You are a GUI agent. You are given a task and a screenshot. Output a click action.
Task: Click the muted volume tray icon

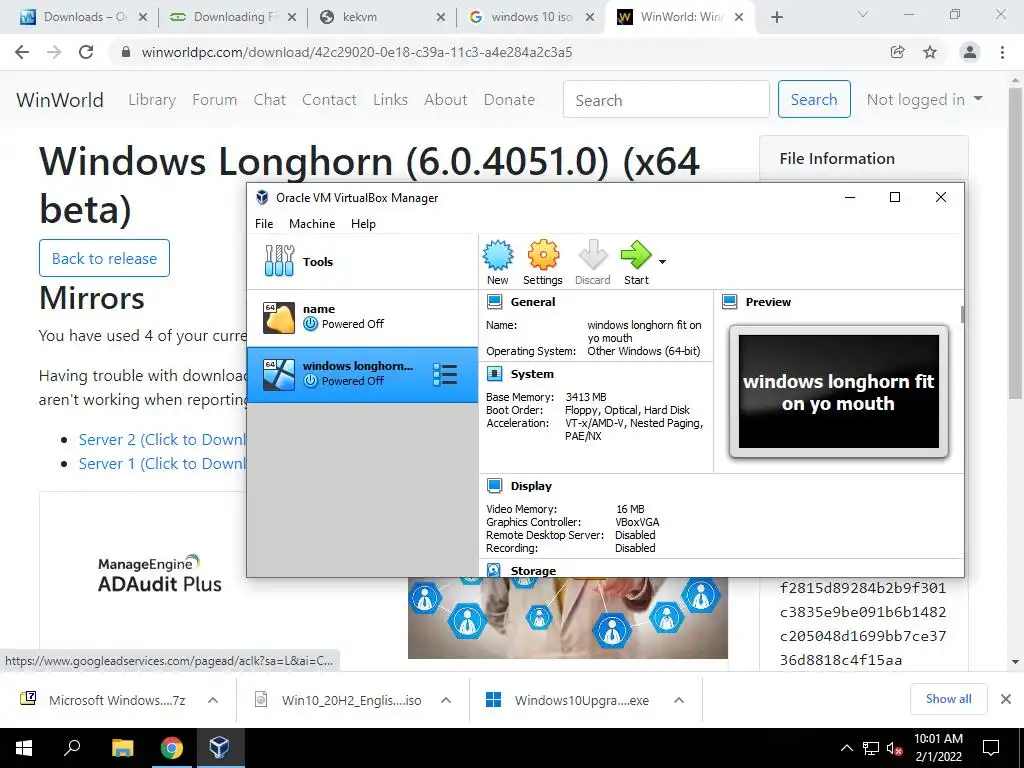click(x=895, y=748)
